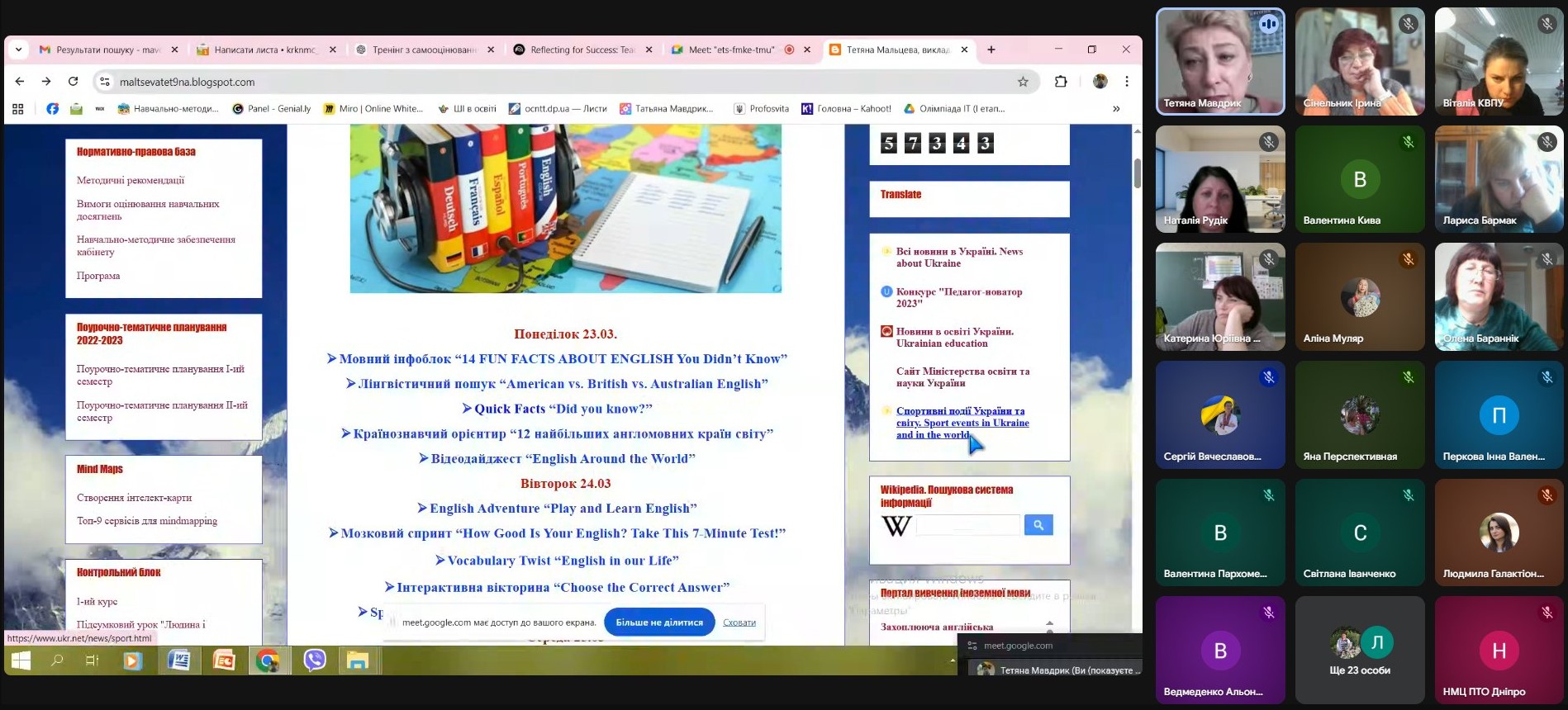Close the Reflecting for Success tab
Screen dimensions: 1568x710
click(x=649, y=50)
